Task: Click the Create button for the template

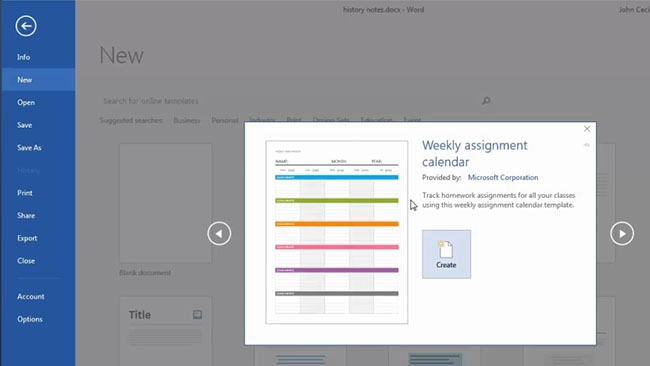Action: pos(446,254)
